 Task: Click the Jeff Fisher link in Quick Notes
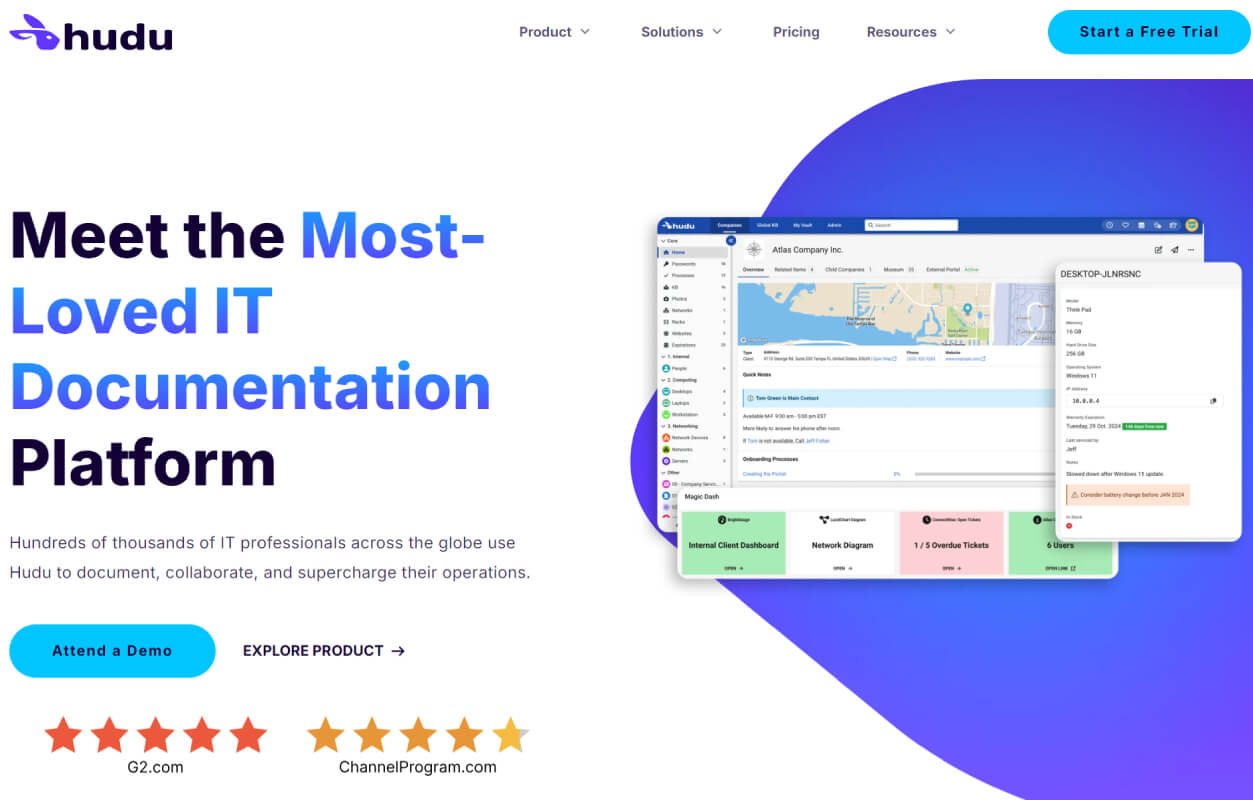click(x=817, y=441)
